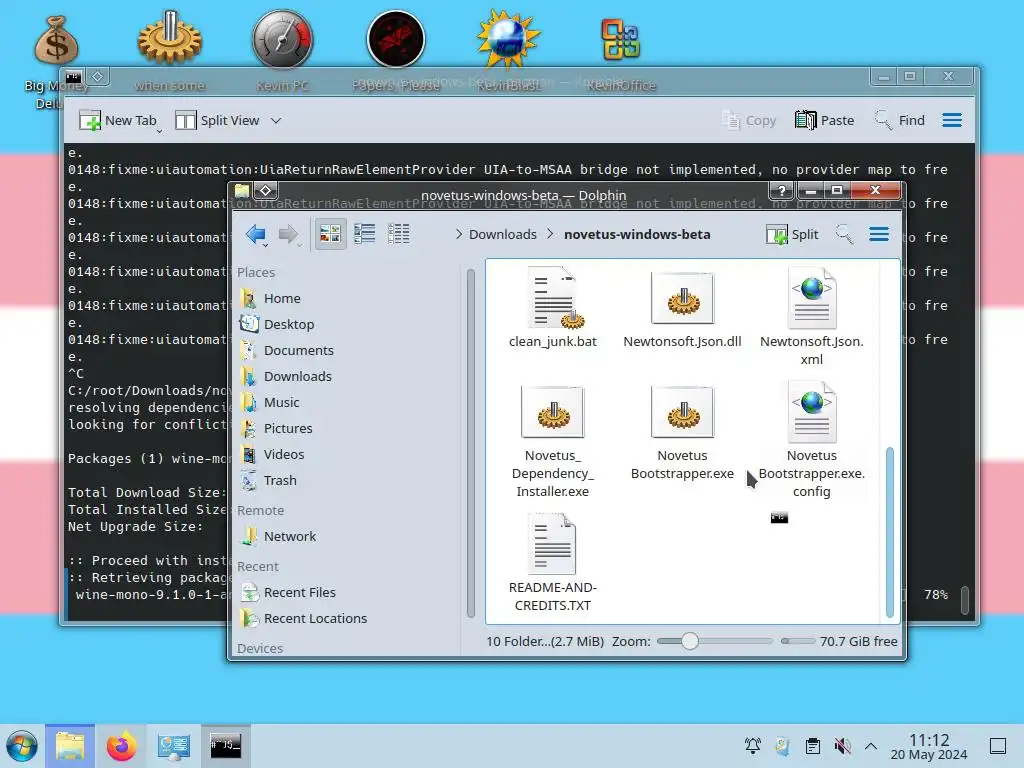Open Konsole hamburger menu
Screen dimensions: 1024x768
click(952, 120)
